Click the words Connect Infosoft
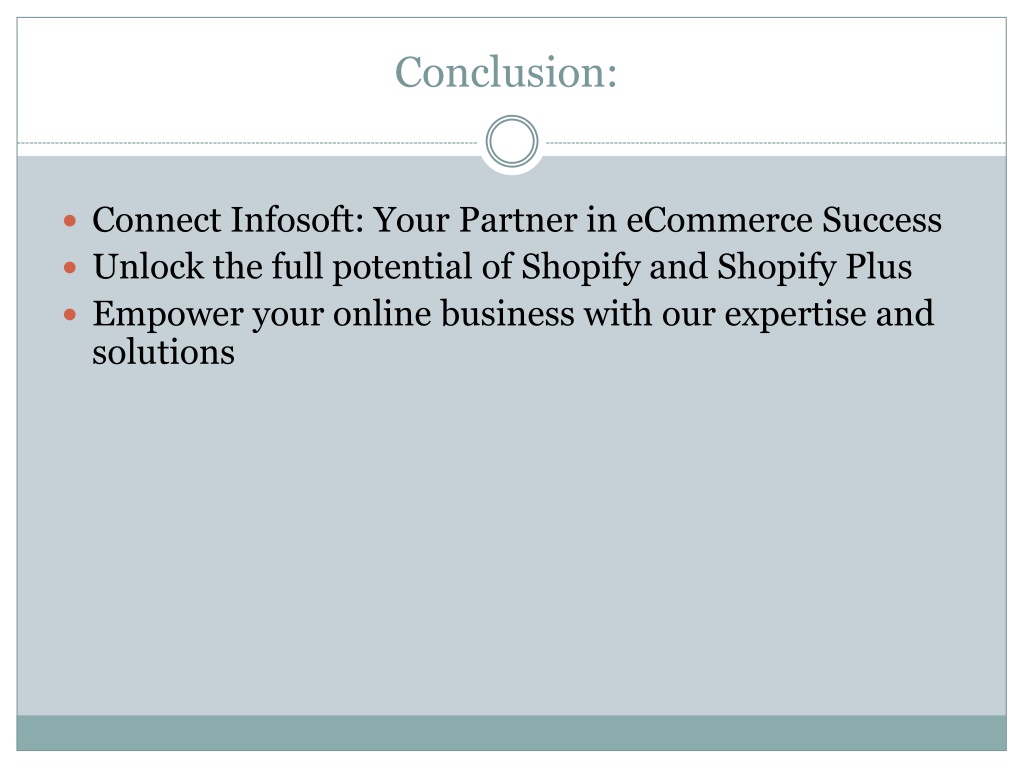 [x=228, y=219]
